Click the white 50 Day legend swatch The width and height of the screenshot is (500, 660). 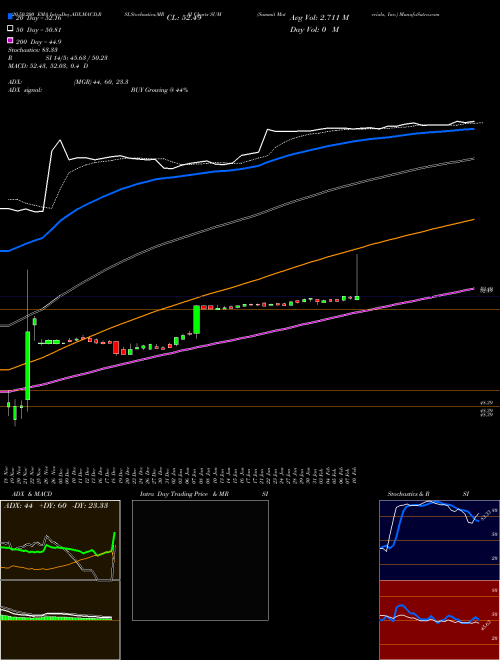10,29
